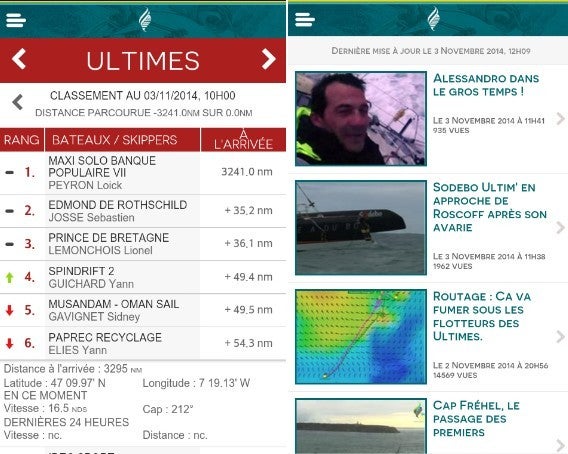Open the Cap Fréhel article via its chevron
Screen dimensions: 568x454
click(560, 445)
